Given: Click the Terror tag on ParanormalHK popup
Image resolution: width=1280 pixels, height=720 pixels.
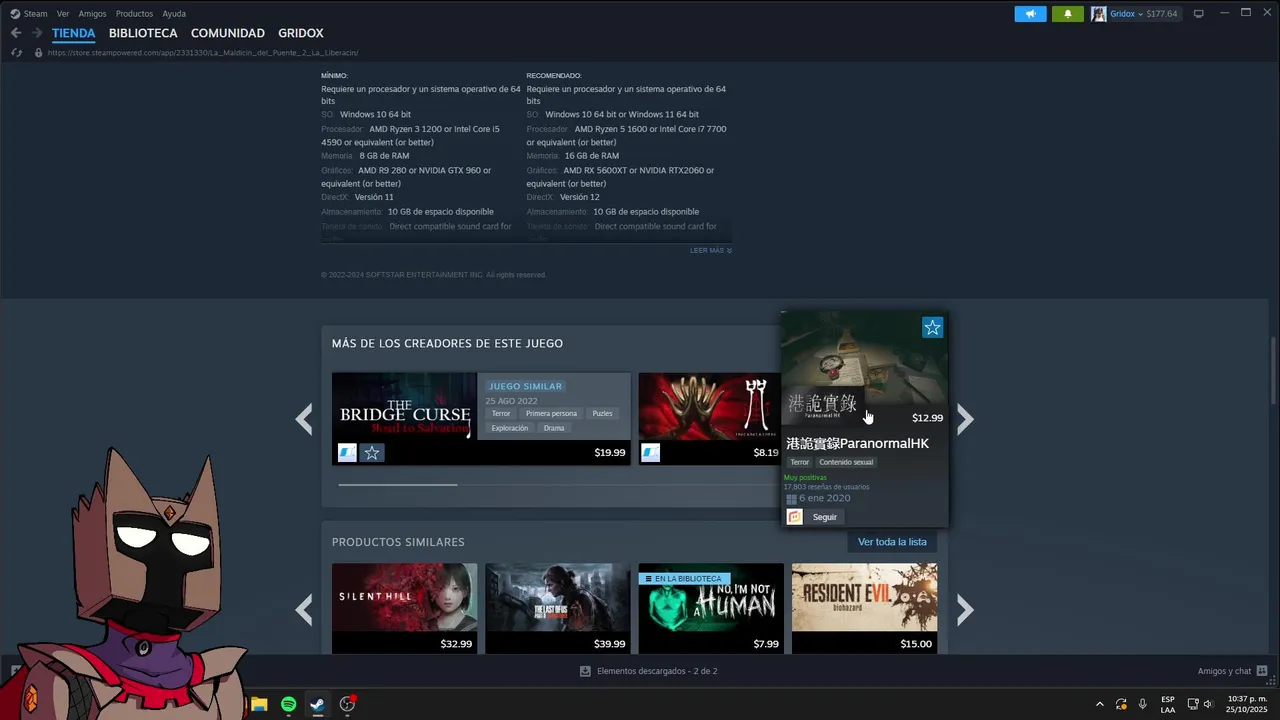Looking at the screenshot, I should point(799,462).
